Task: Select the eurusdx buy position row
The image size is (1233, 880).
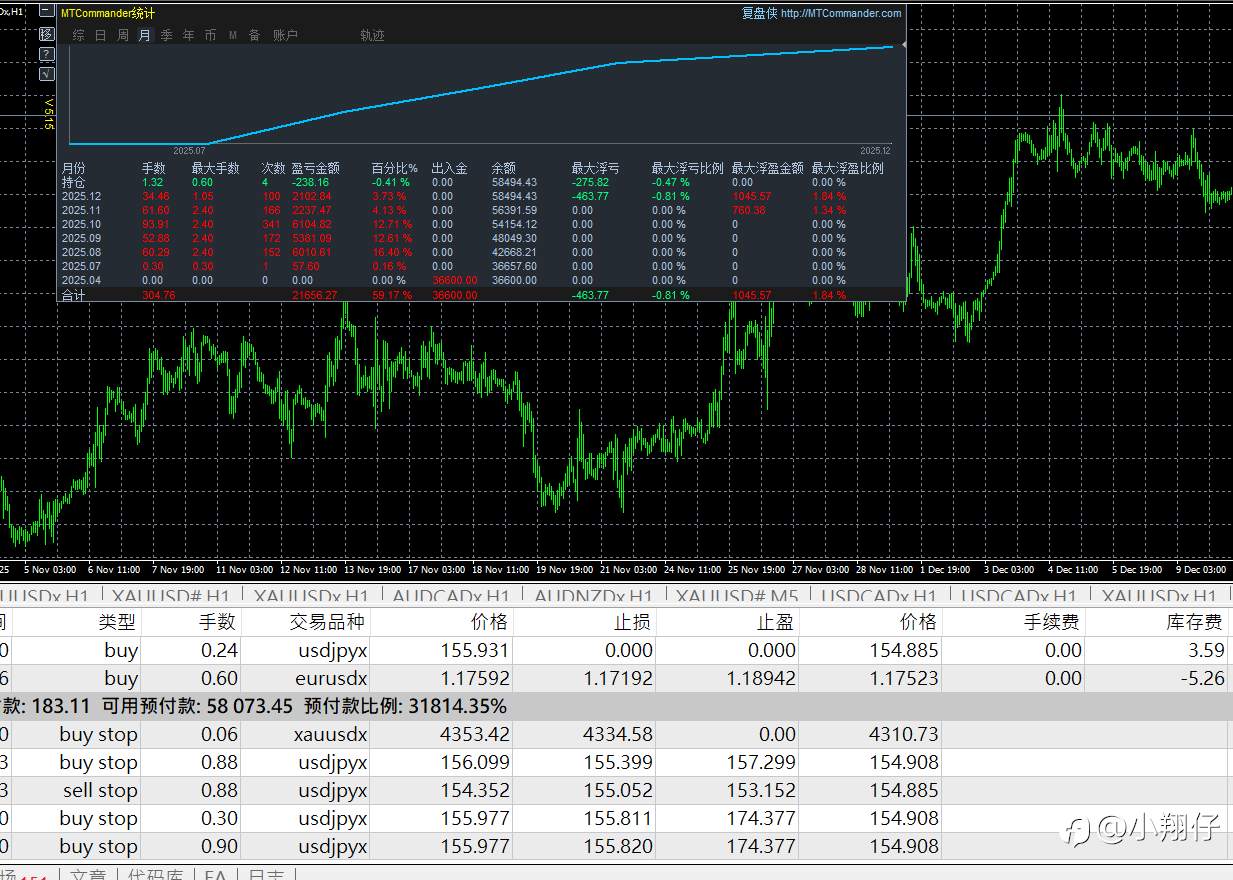Action: pos(331,678)
